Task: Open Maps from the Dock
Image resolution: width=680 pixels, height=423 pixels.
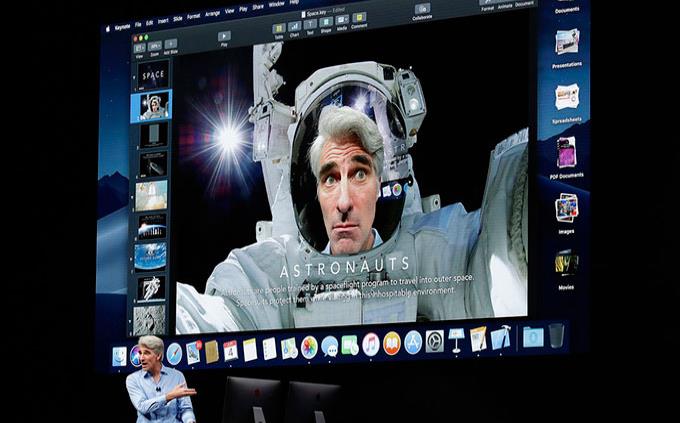Action: point(289,348)
